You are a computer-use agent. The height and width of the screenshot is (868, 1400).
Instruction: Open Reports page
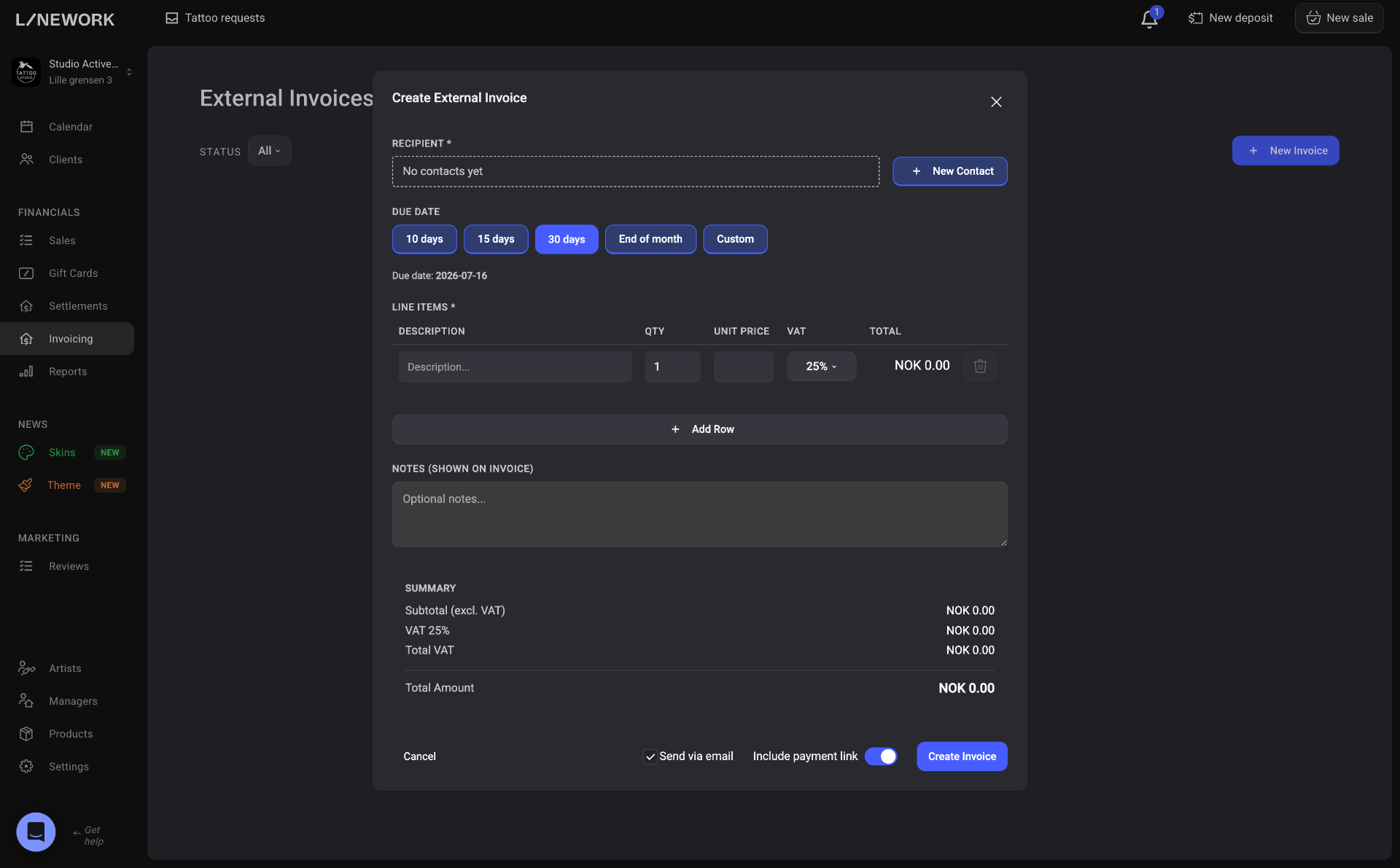pyautogui.click(x=67, y=372)
